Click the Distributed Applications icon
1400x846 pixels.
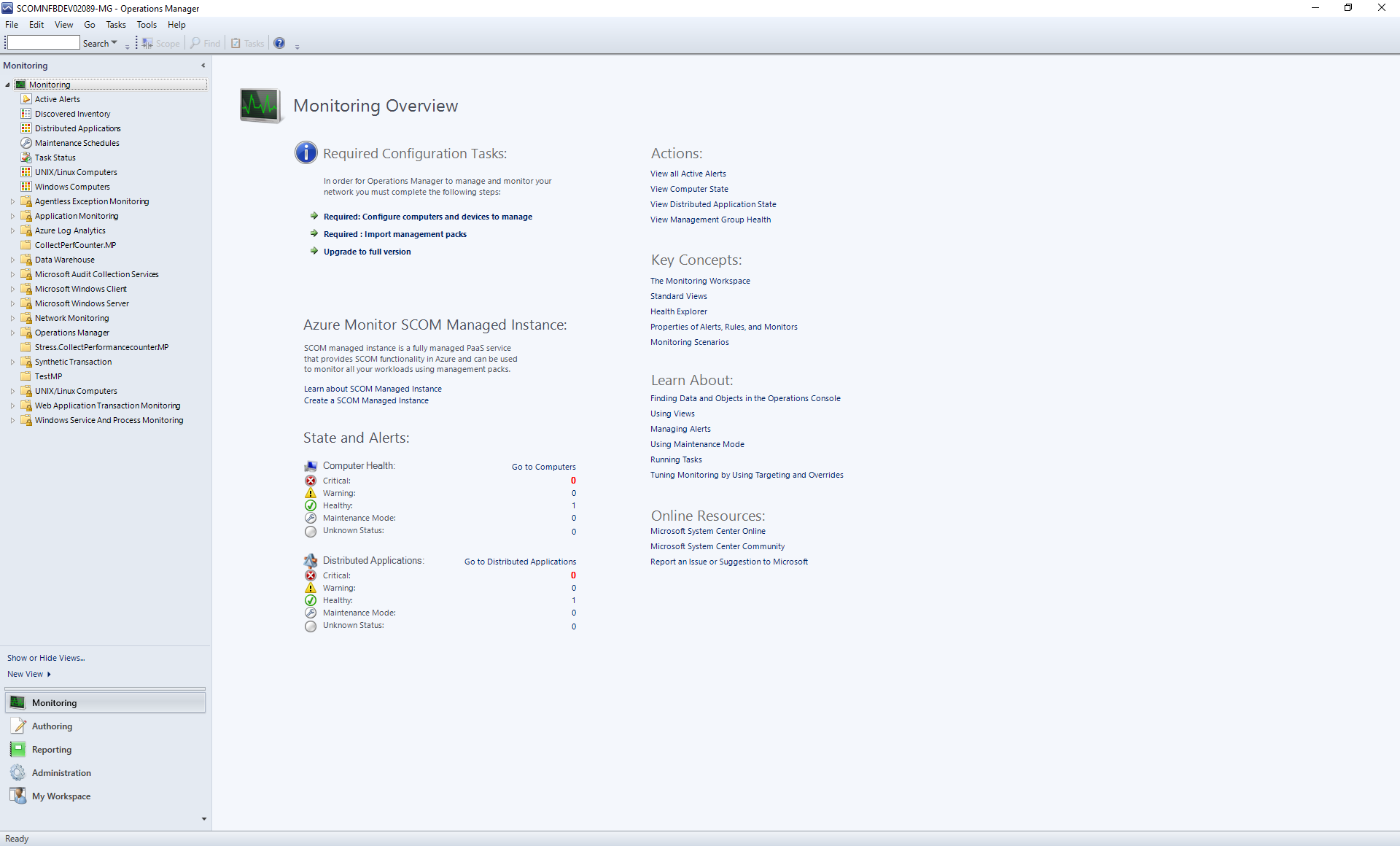click(x=26, y=128)
